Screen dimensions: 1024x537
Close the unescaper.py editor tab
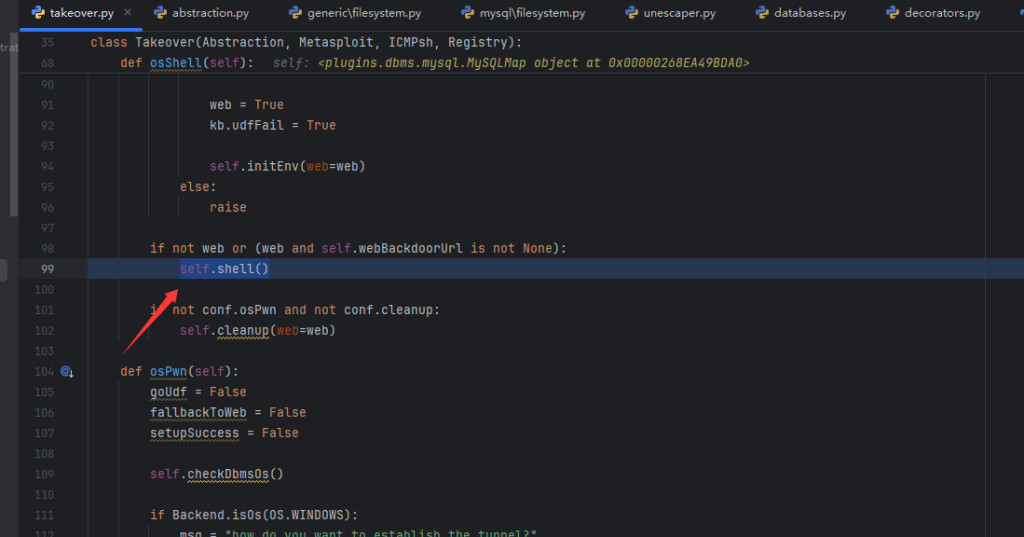point(729,13)
